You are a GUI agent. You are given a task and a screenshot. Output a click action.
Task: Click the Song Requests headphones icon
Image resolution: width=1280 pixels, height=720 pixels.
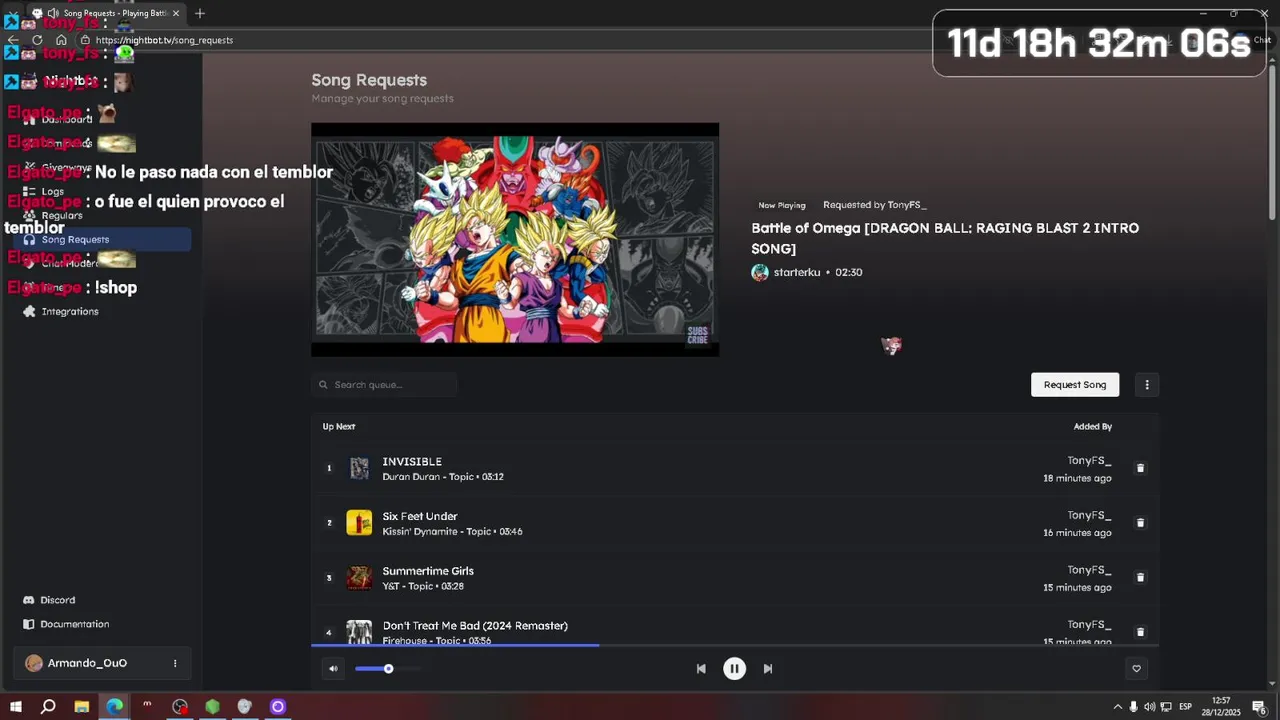tap(29, 240)
